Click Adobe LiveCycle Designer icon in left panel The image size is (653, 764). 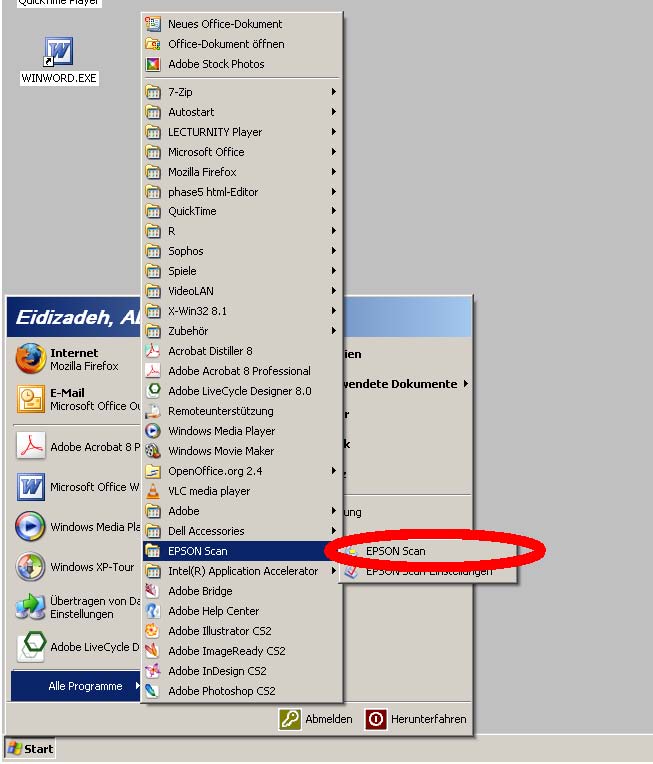click(32, 647)
